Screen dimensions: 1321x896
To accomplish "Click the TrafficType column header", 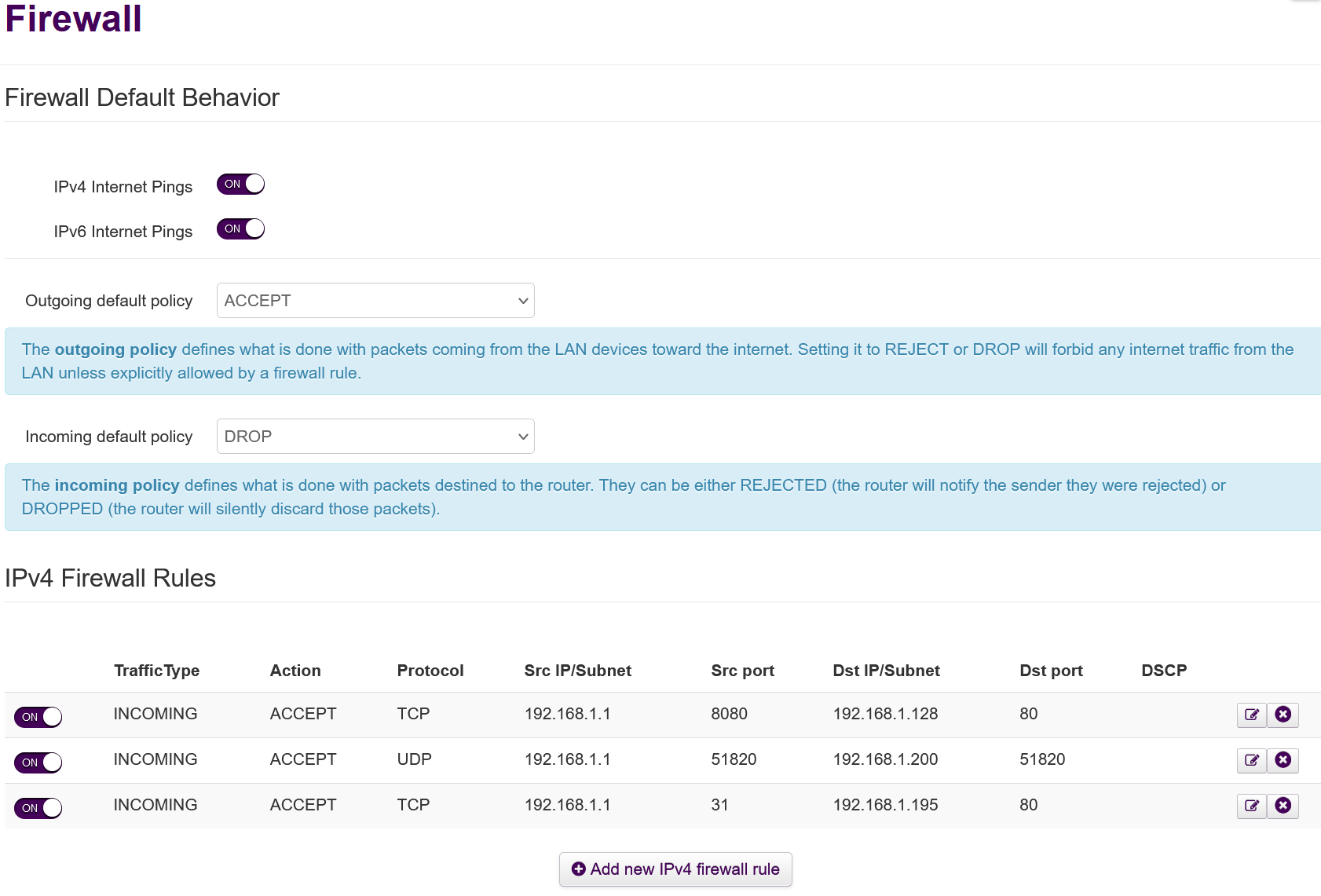I will click(x=156, y=671).
